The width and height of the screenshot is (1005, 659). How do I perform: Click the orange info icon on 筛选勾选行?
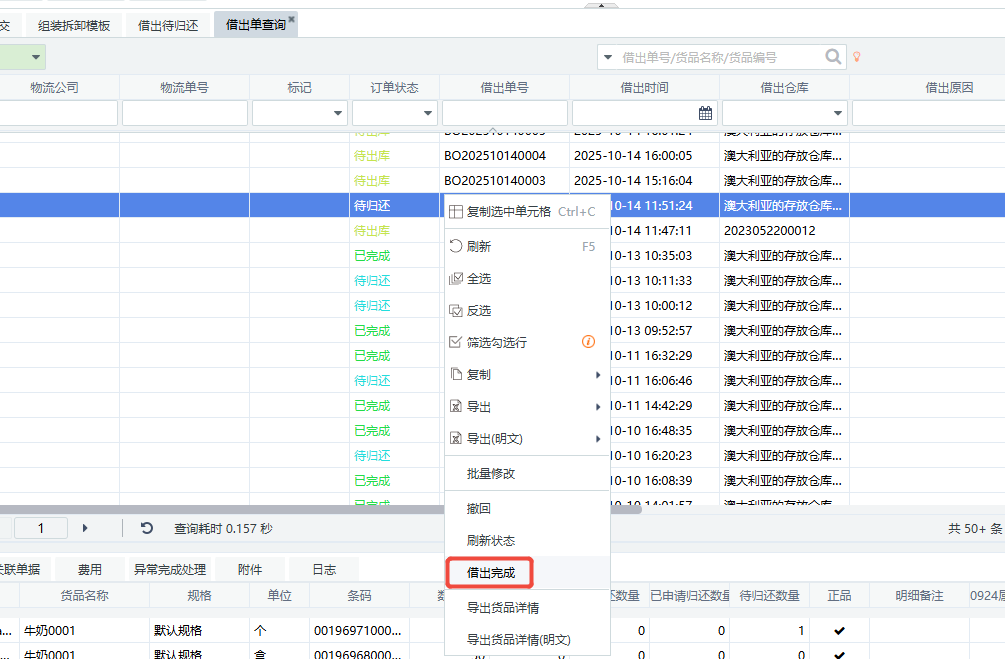(589, 342)
